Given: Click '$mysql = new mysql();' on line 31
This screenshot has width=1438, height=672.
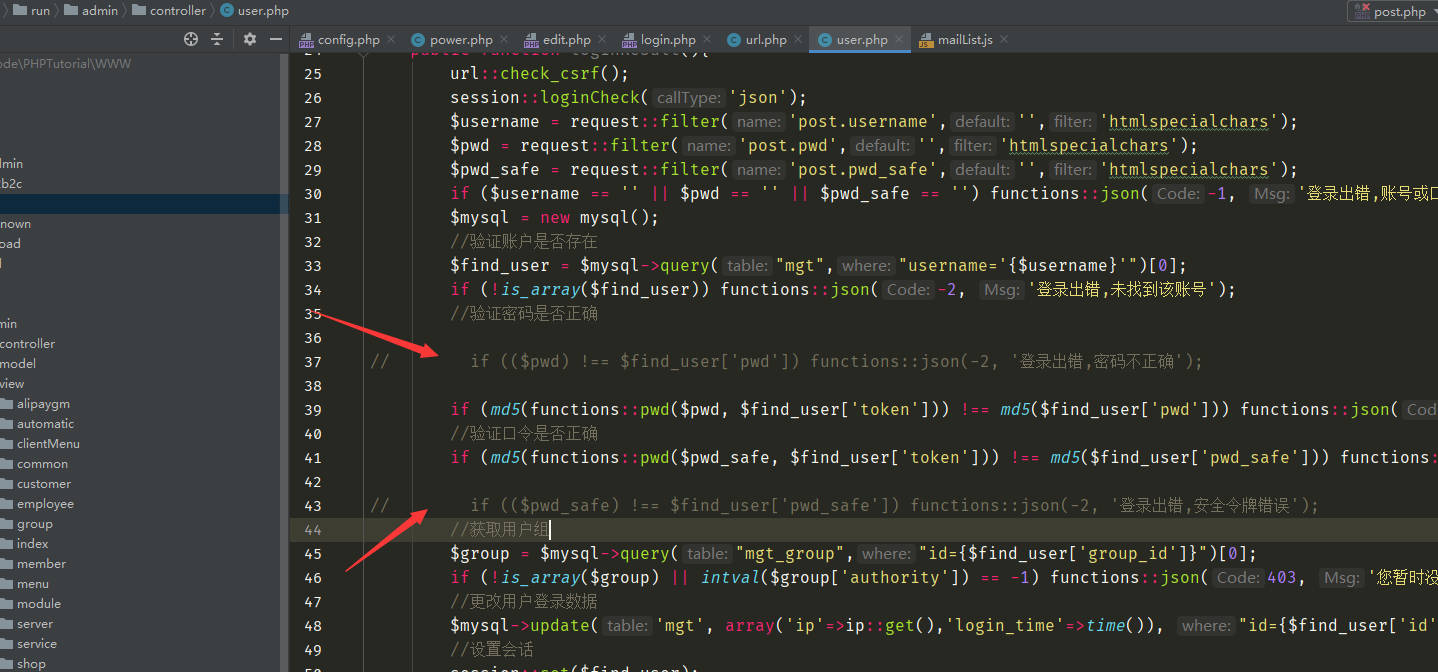Looking at the screenshot, I should coord(555,218).
